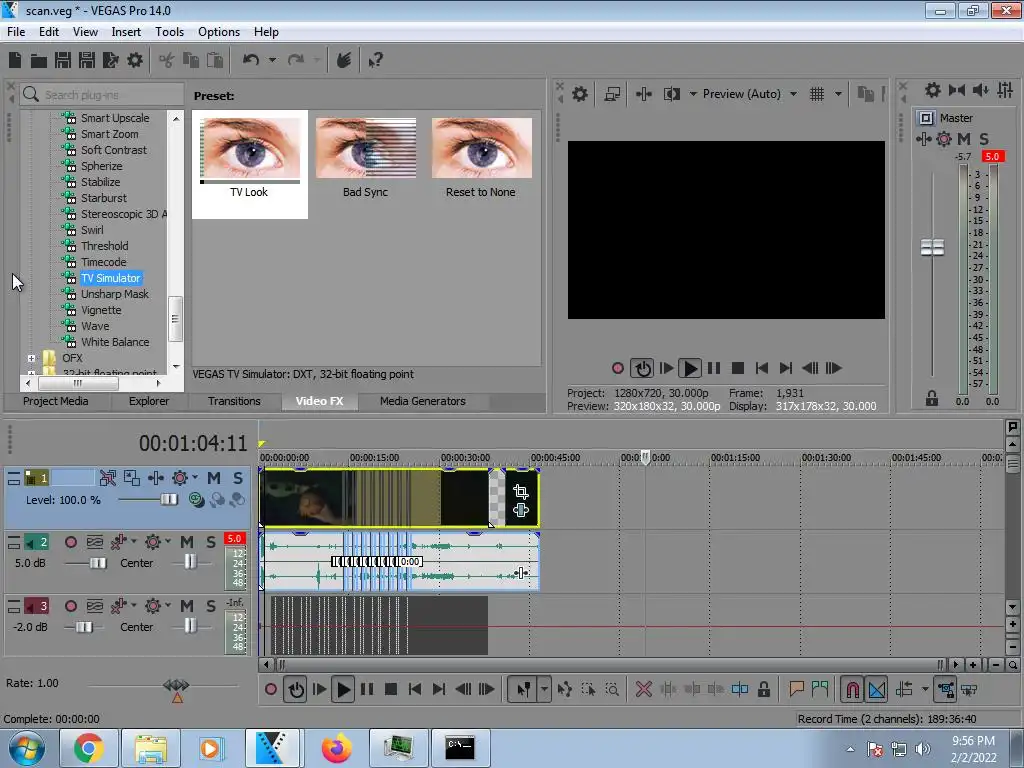Insert a marker with the marker icon
The width and height of the screenshot is (1024, 768).
[796, 689]
